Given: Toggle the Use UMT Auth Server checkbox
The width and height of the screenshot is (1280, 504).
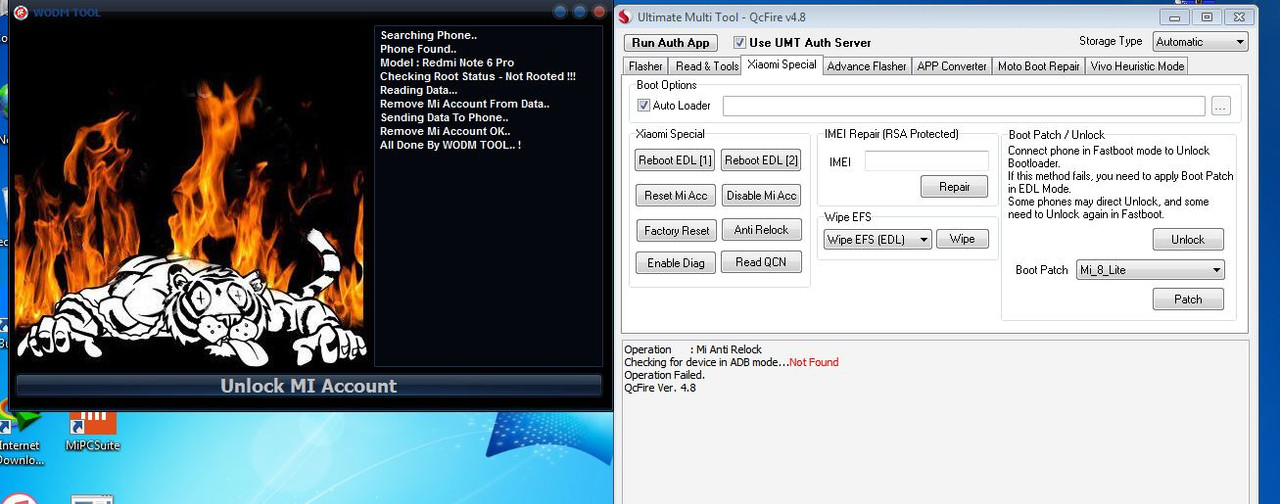Looking at the screenshot, I should 740,43.
